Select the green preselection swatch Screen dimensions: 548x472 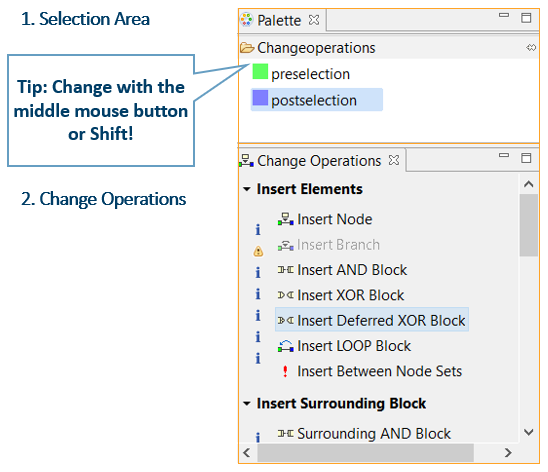pos(260,71)
